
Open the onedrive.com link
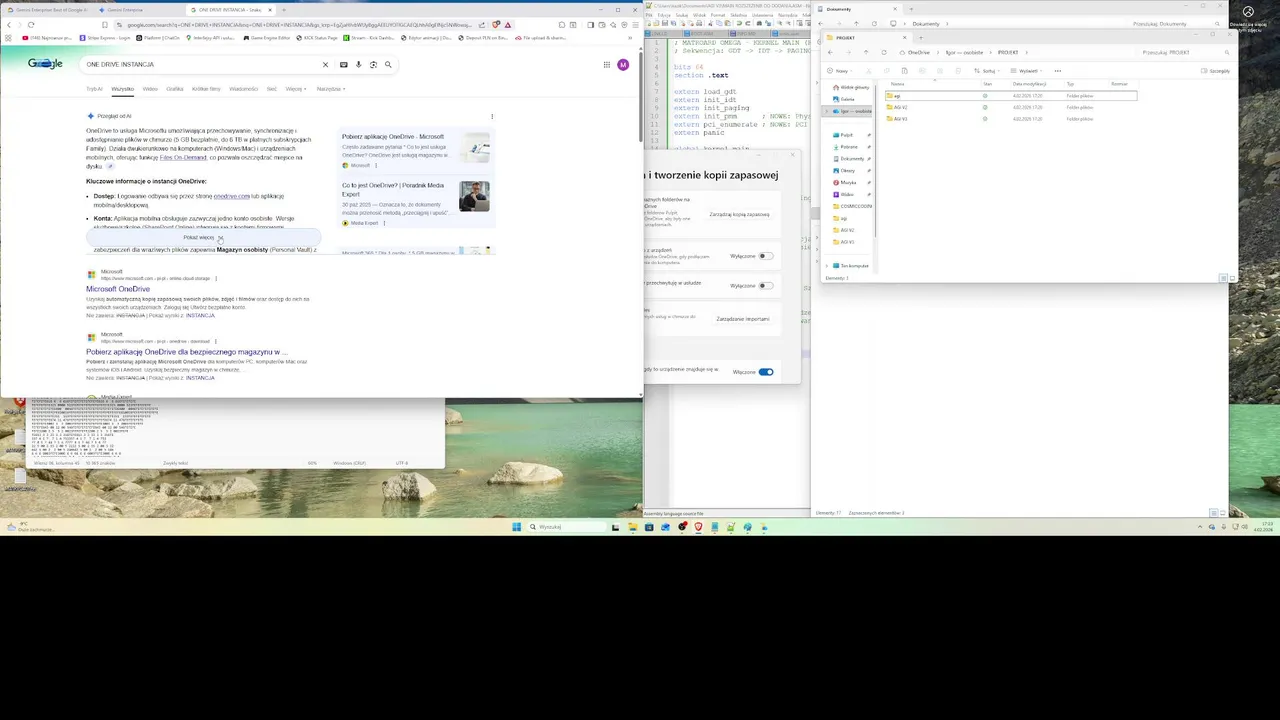pos(231,196)
